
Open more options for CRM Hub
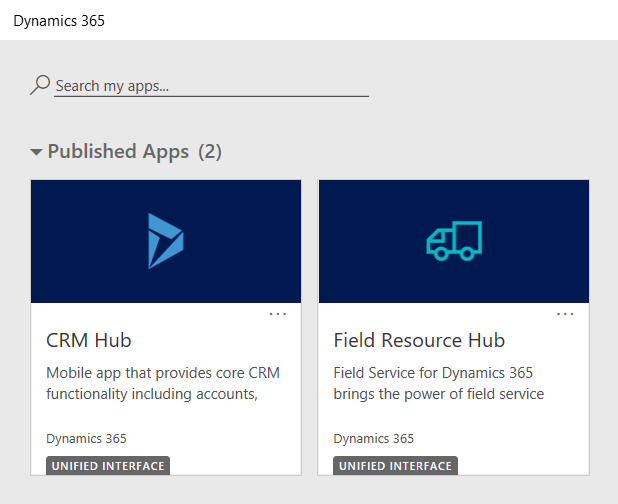point(278,314)
